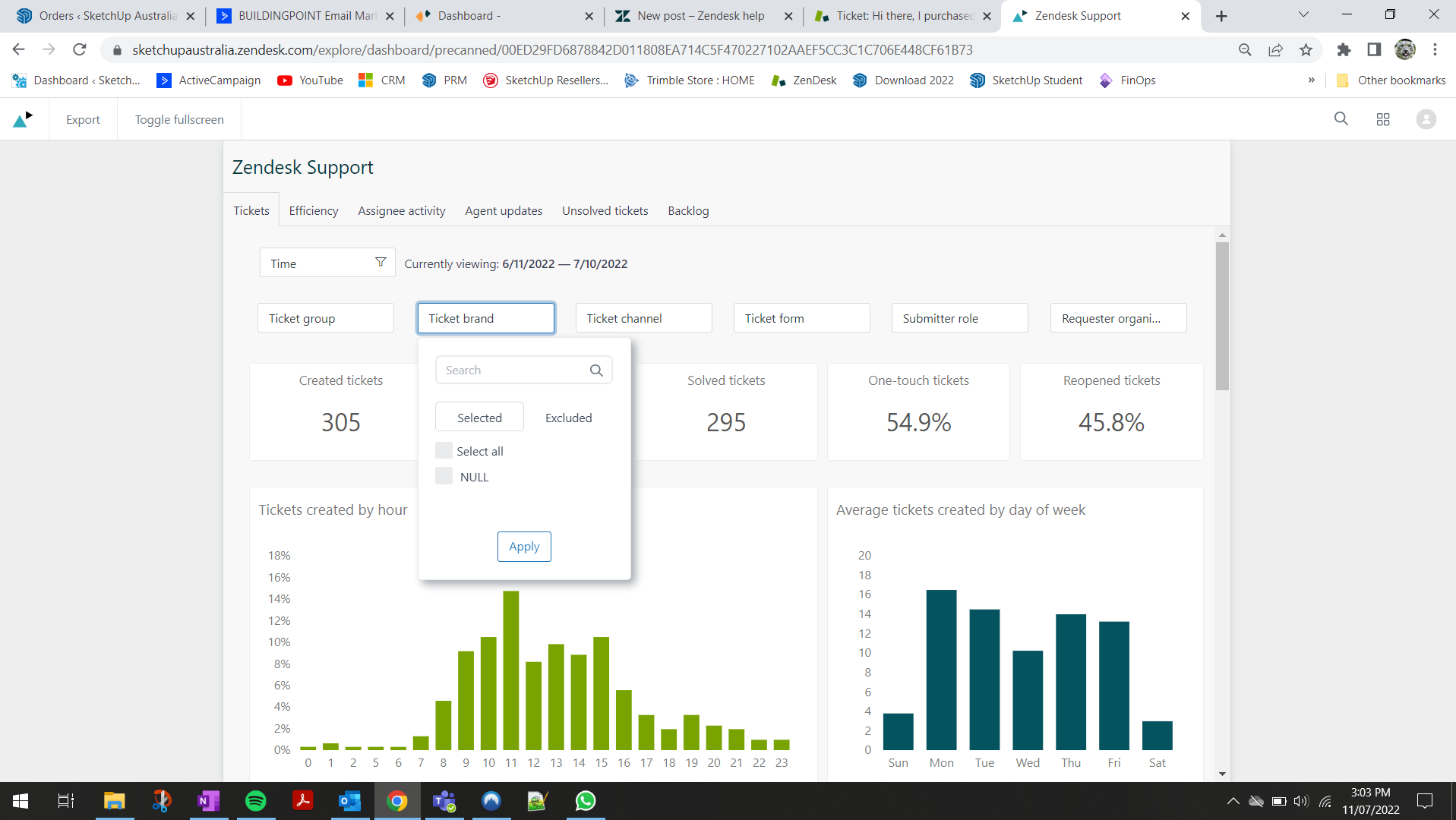The image size is (1456, 820).
Task: Launch Spotify from the taskbar
Action: pyautogui.click(x=255, y=801)
